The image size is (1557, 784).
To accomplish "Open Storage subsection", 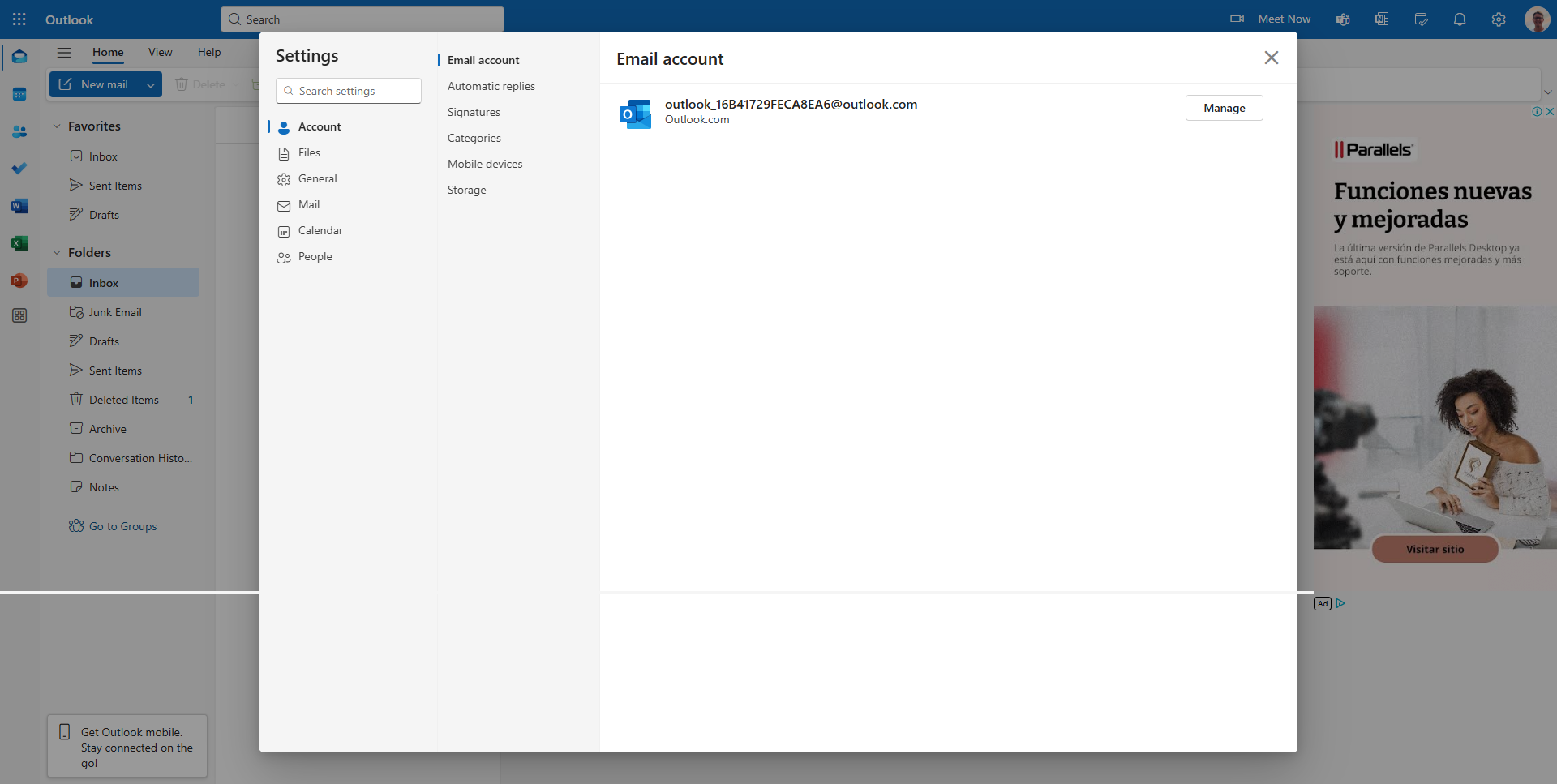I will pos(467,190).
